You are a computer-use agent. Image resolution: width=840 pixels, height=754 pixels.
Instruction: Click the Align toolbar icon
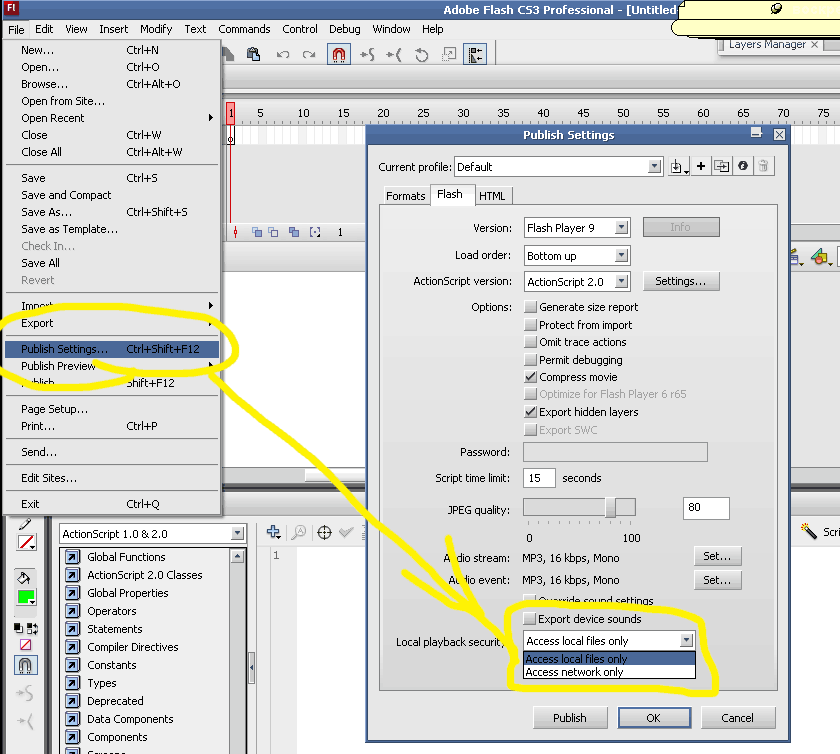tap(475, 54)
